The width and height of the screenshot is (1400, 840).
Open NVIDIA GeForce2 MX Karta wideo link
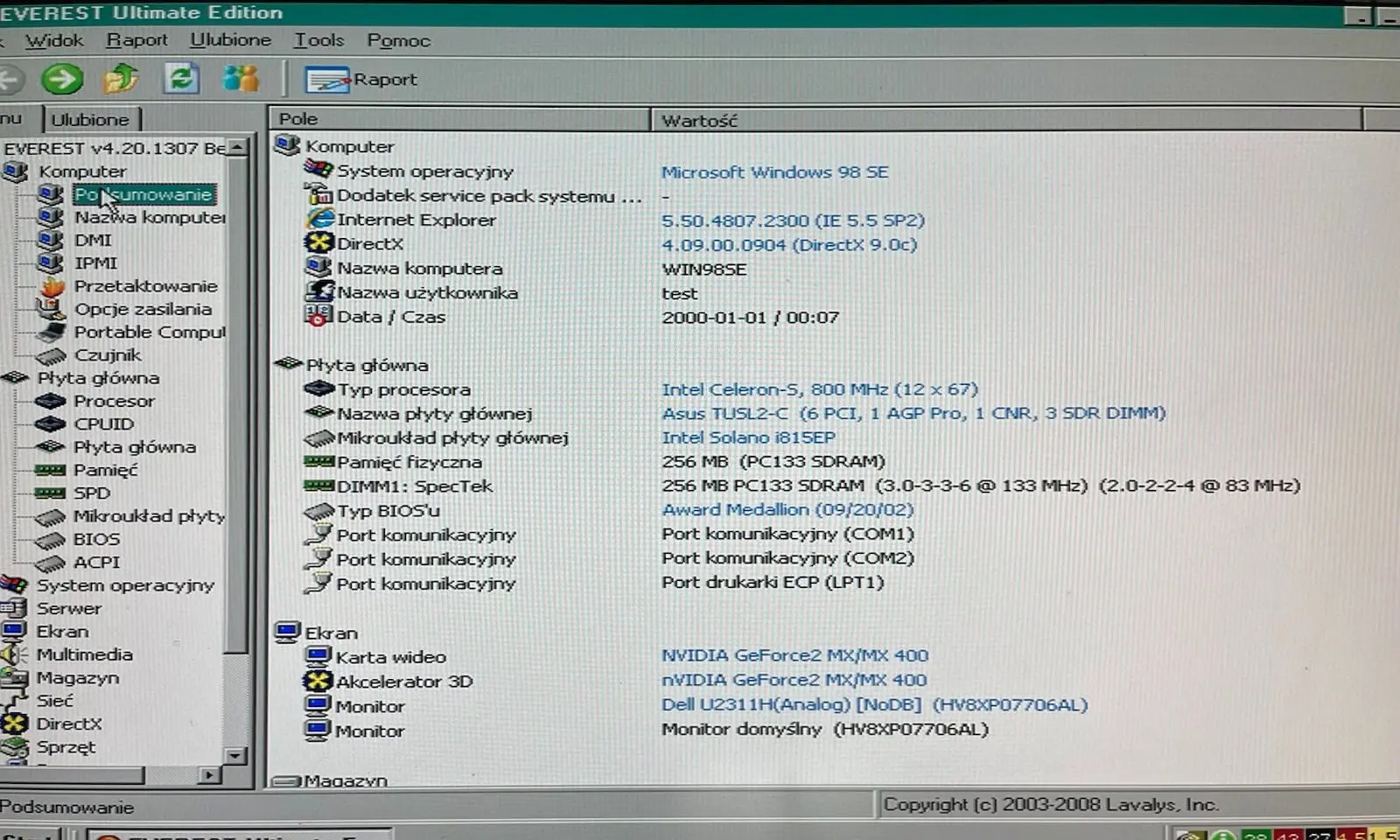[x=794, y=655]
